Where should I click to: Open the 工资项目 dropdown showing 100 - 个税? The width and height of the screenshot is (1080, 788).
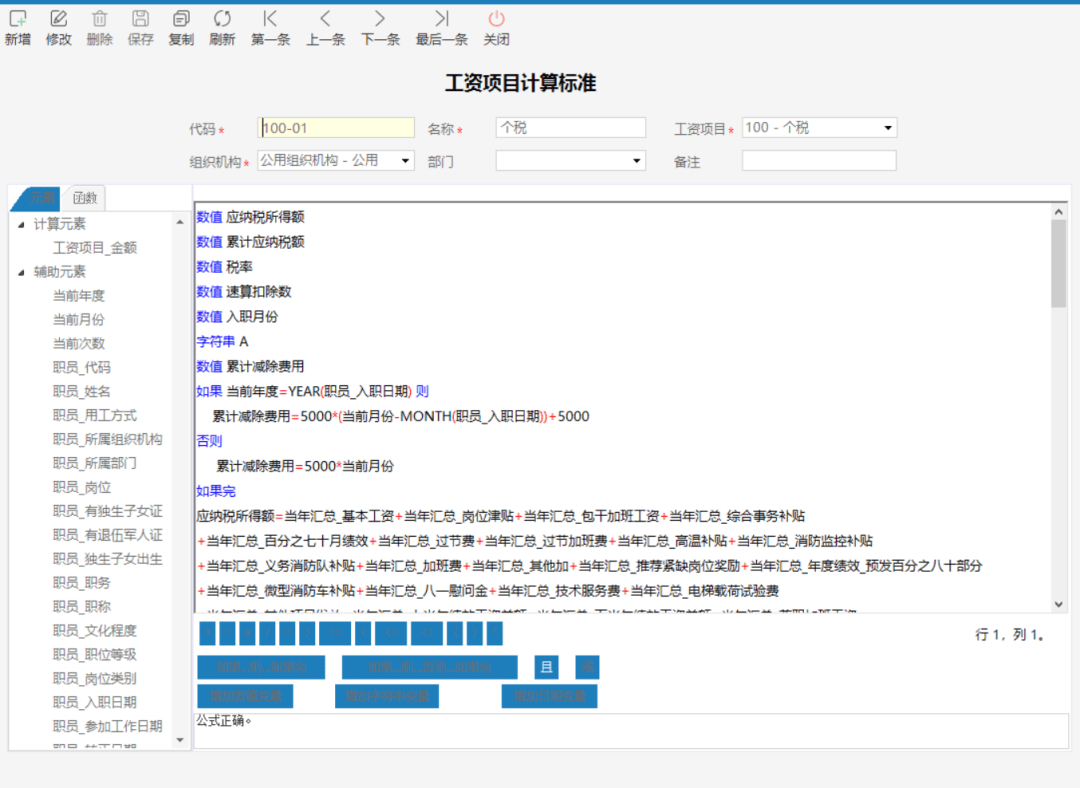coord(888,127)
